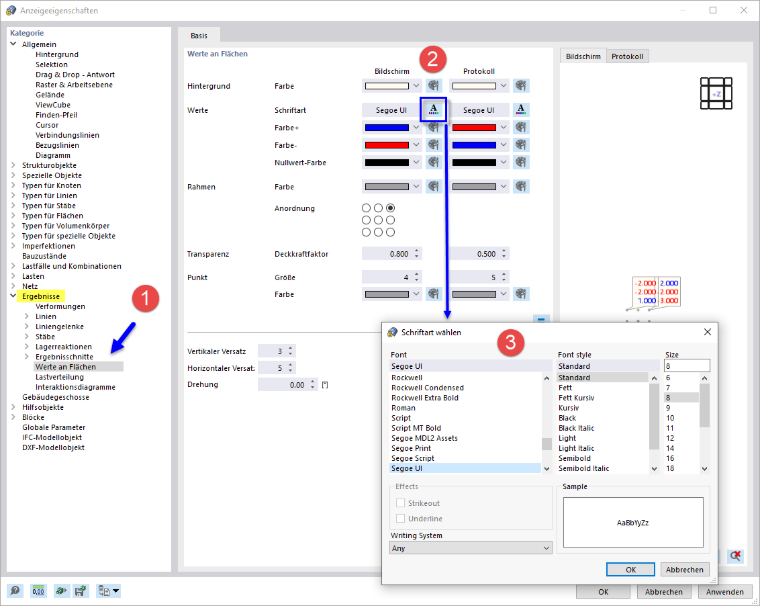
Task: Select bottom-right Anordnung radio button
Action: (x=390, y=232)
